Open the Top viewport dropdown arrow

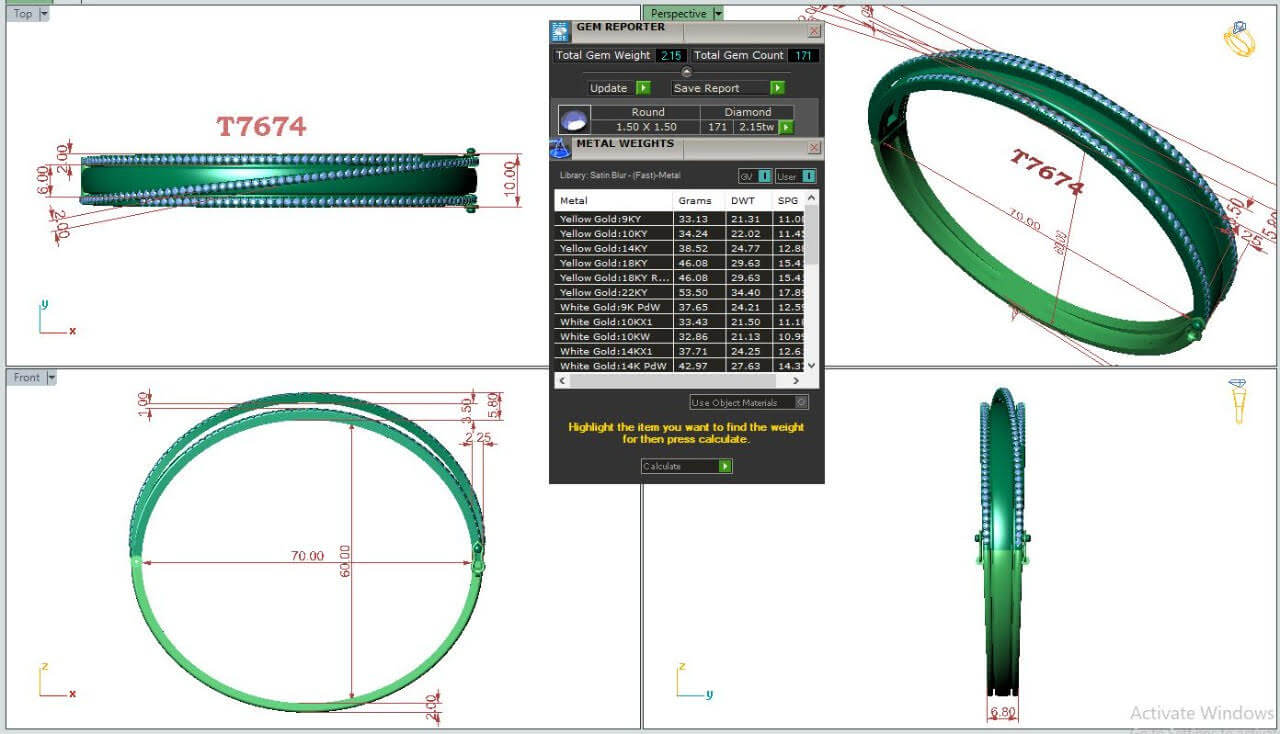(43, 14)
